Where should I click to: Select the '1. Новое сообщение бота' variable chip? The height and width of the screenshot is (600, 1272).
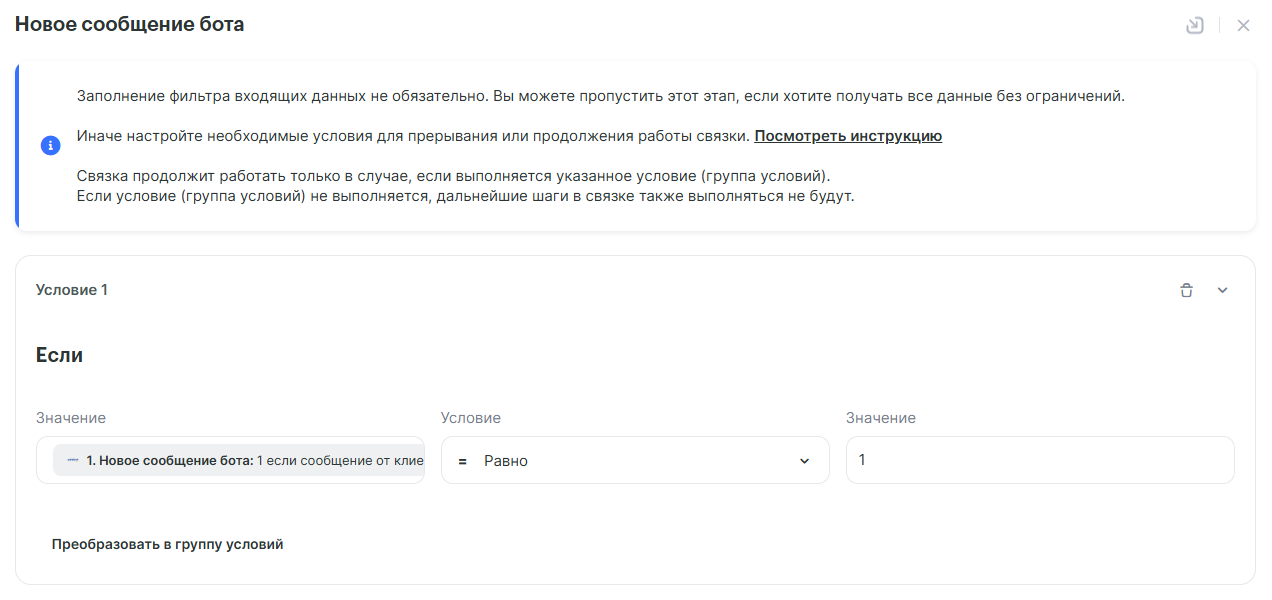[x=240, y=461]
